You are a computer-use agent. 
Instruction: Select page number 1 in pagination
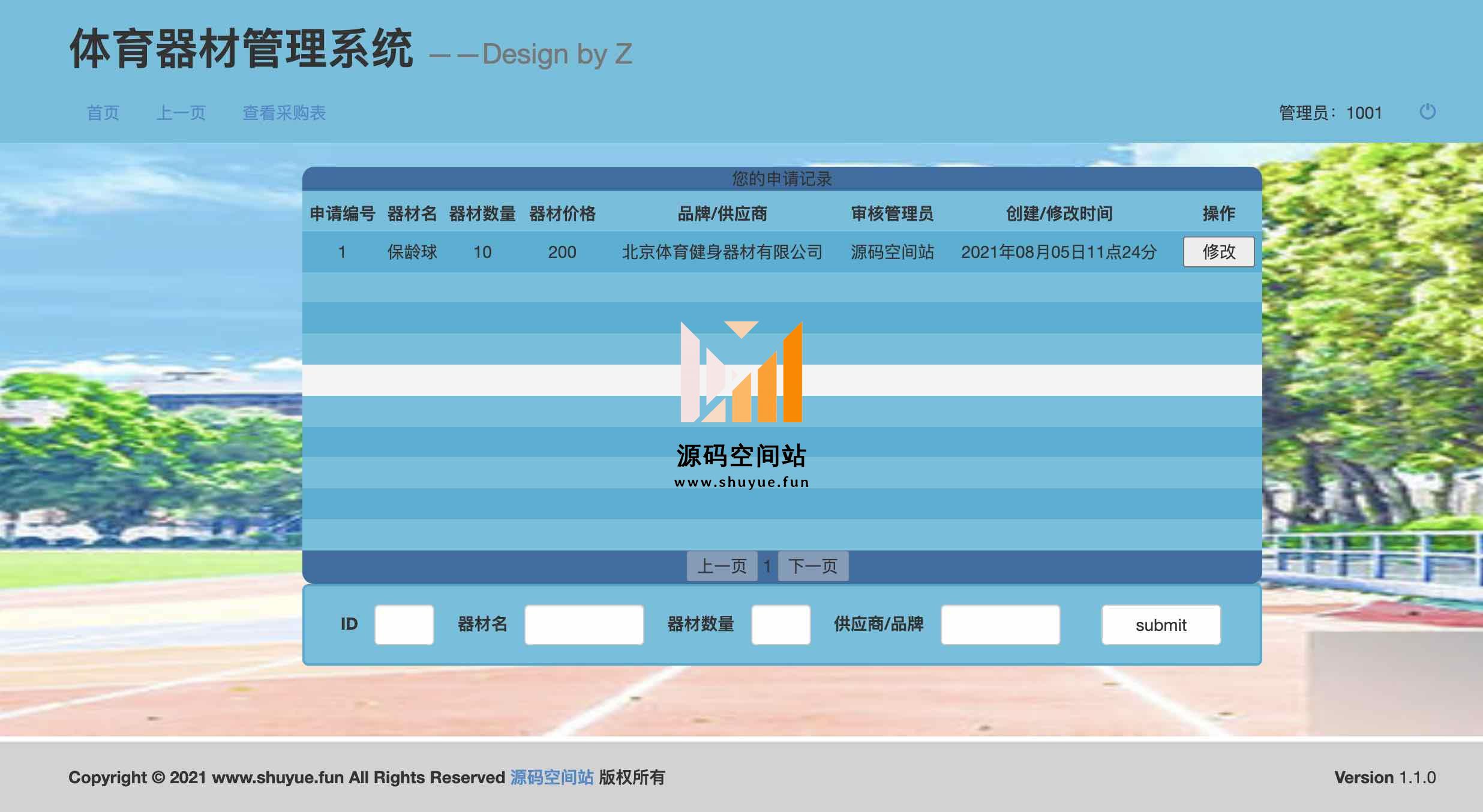(x=767, y=566)
